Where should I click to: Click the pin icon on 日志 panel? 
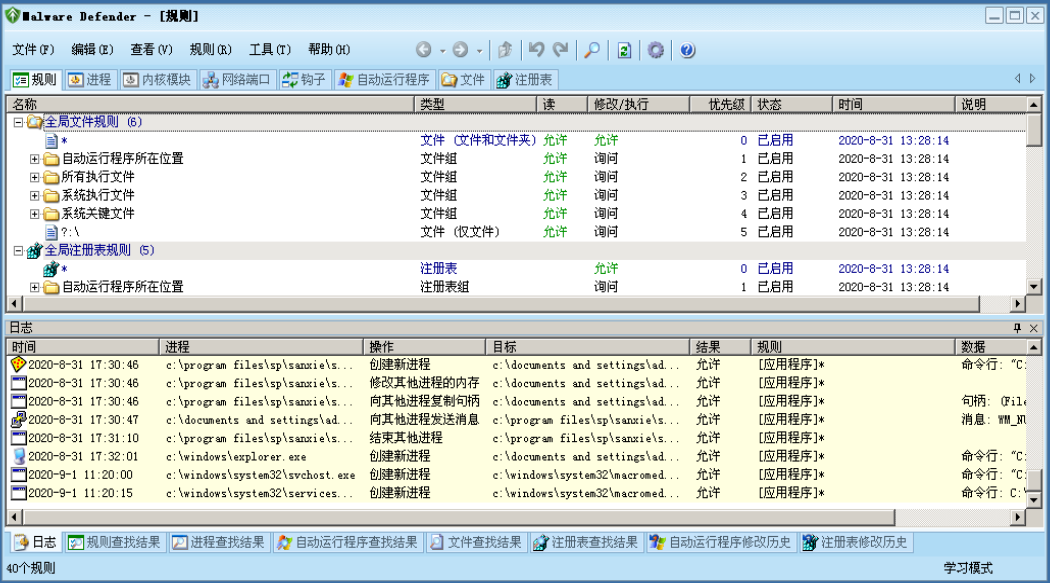pos(1018,328)
